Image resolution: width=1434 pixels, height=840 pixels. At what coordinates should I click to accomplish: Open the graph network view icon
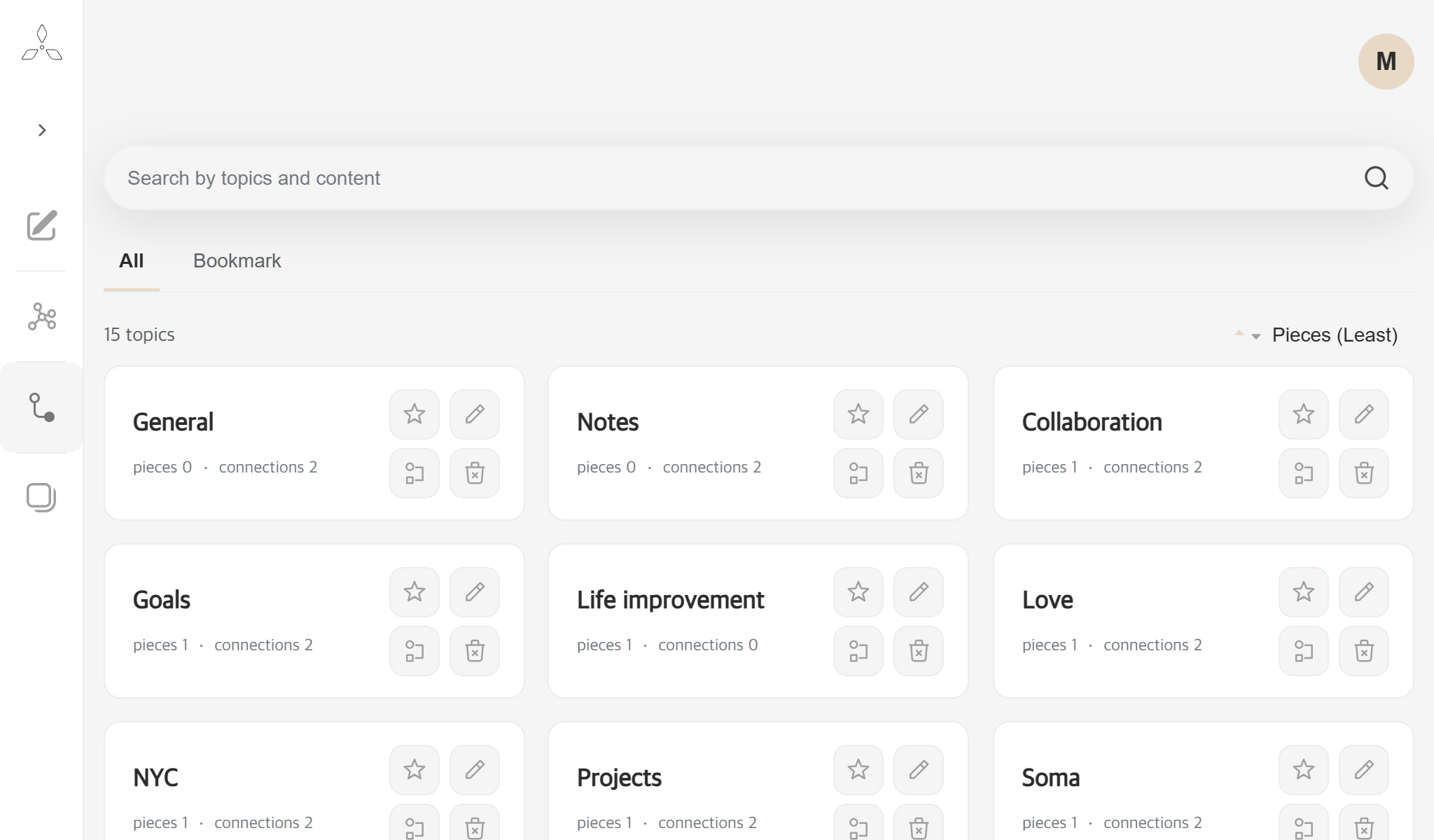pos(41,317)
